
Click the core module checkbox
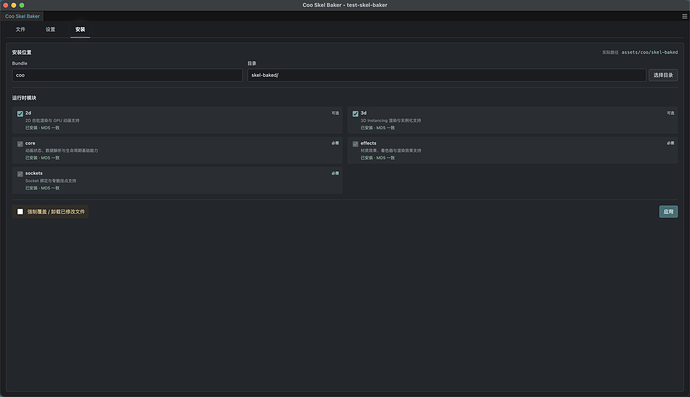click(20, 144)
